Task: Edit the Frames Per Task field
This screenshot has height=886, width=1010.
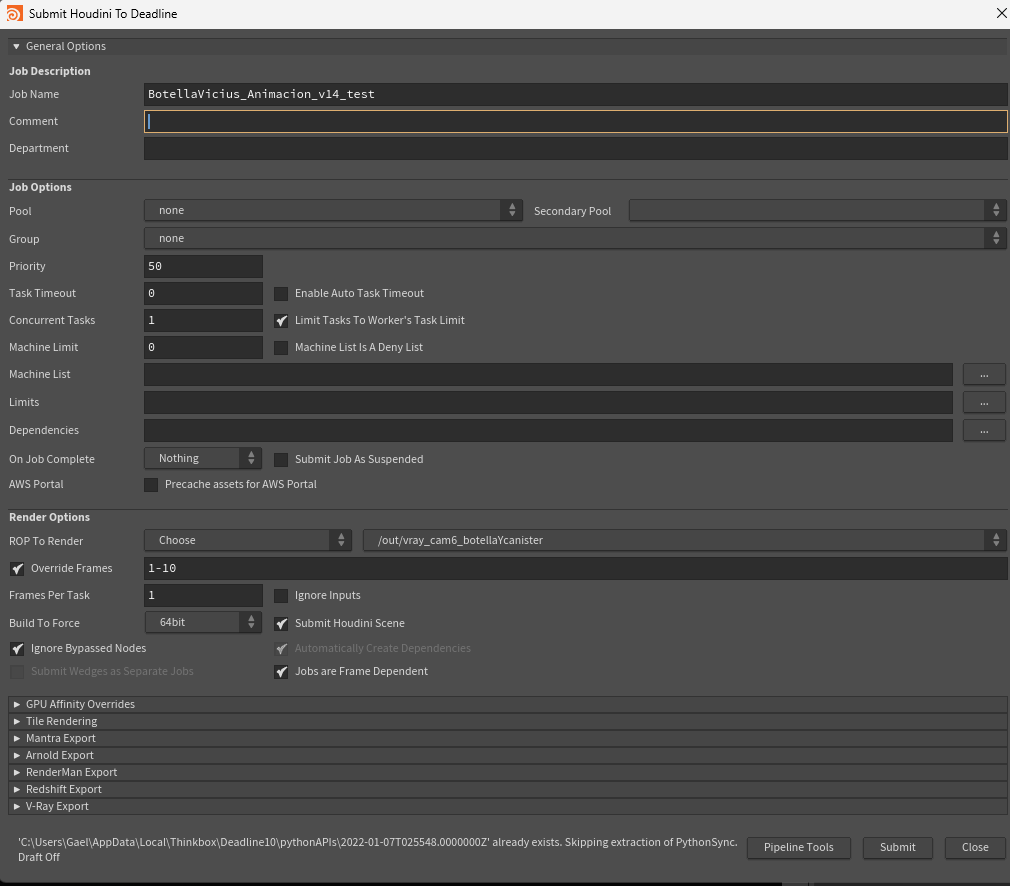Action: (203, 595)
